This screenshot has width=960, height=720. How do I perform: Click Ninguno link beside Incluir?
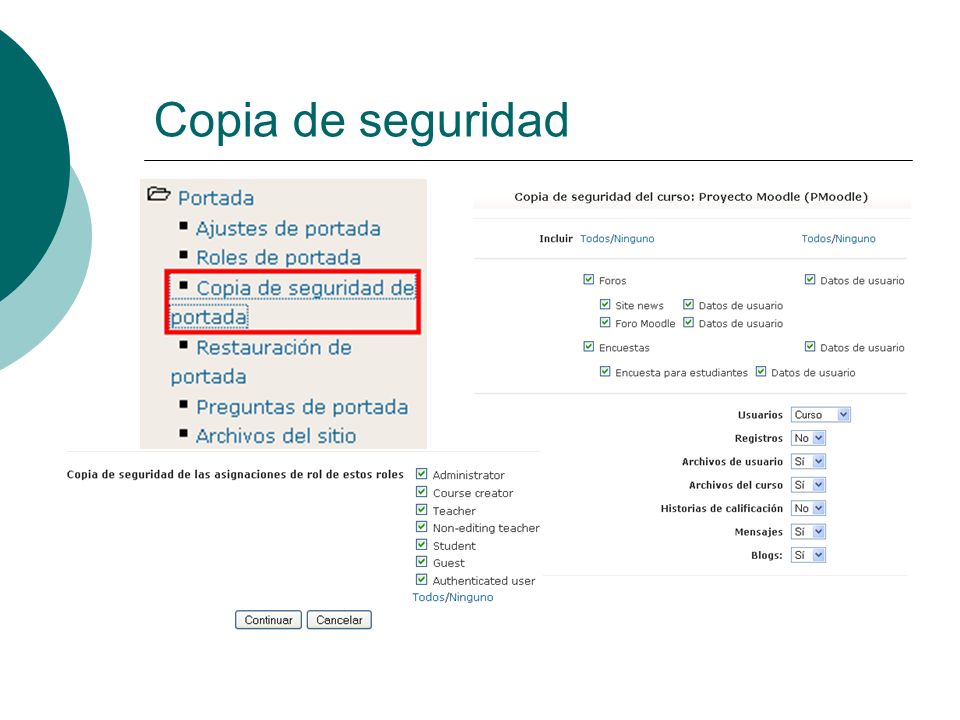click(634, 239)
